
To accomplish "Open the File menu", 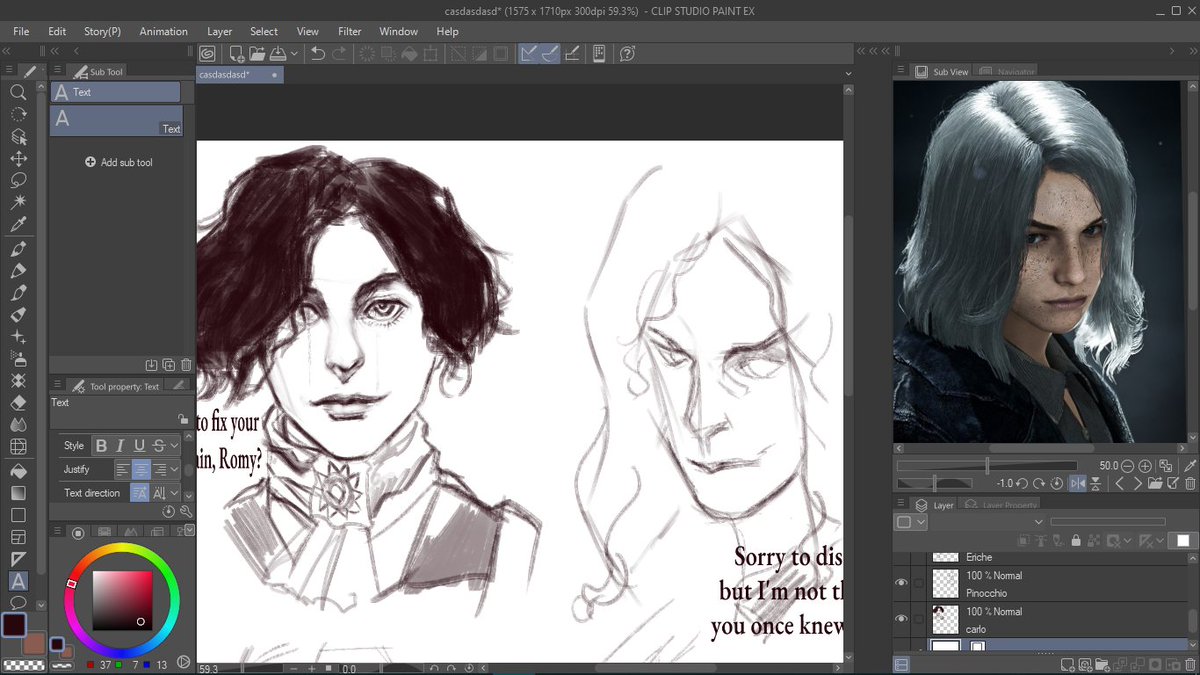I will click(21, 31).
